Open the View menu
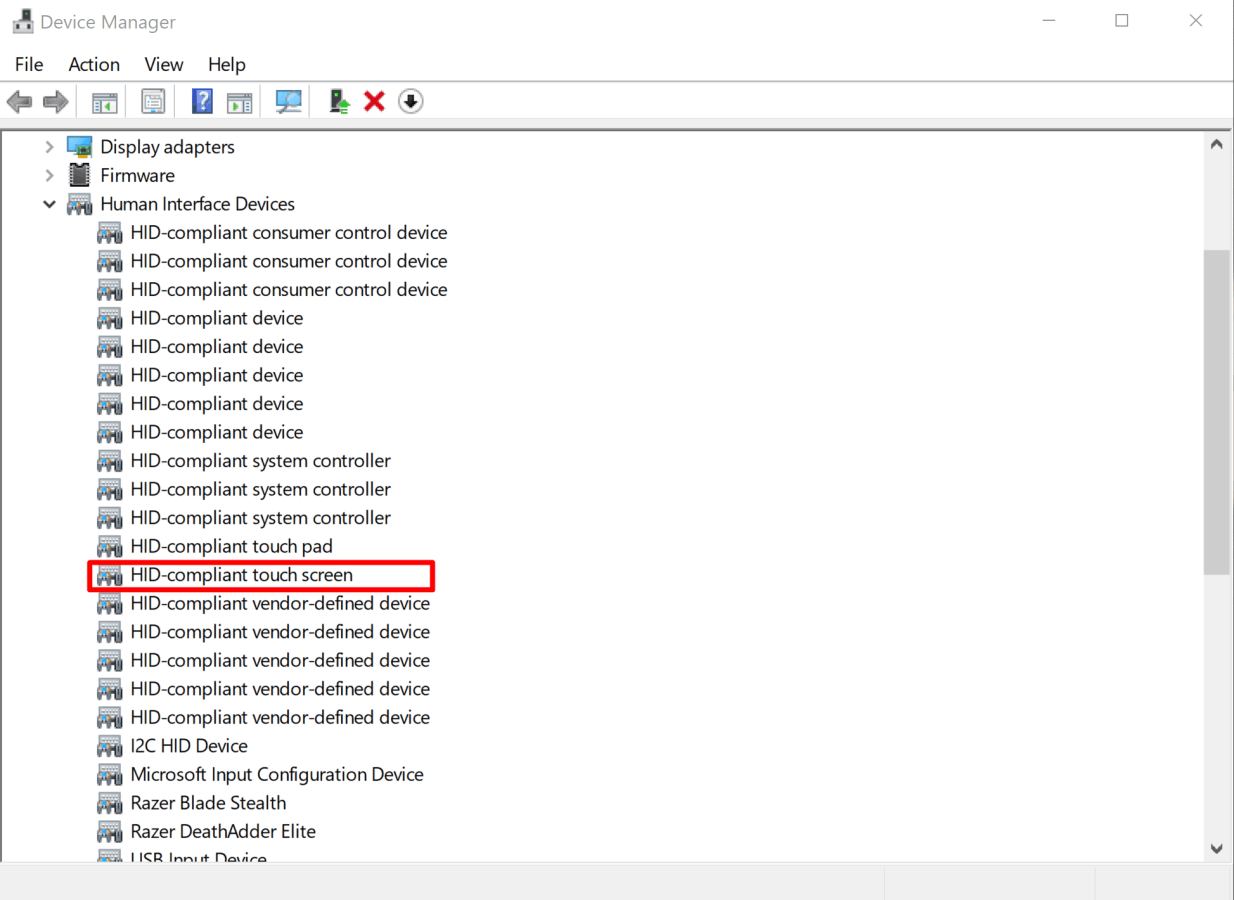The height and width of the screenshot is (900, 1234). point(163,64)
